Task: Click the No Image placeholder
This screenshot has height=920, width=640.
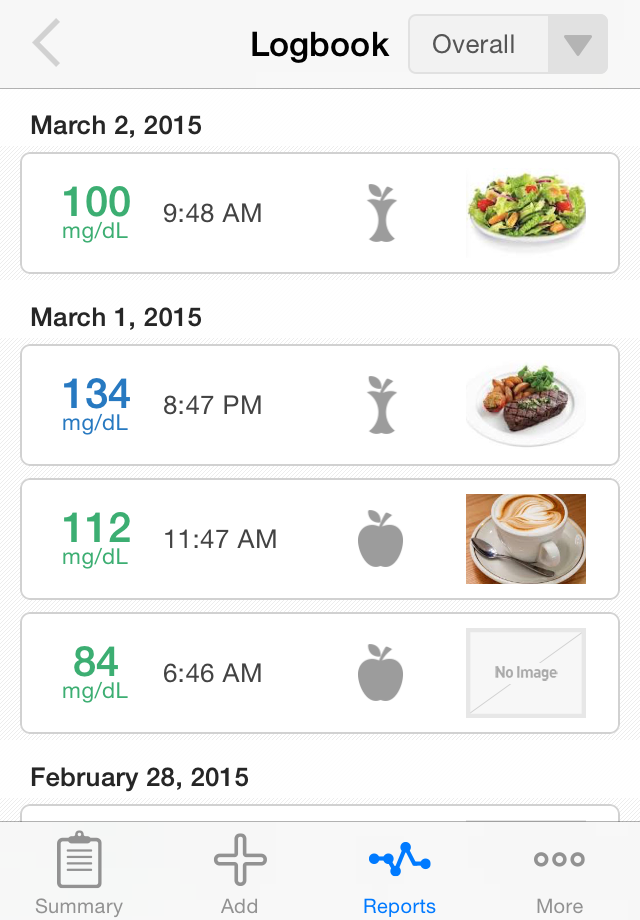Action: click(x=526, y=673)
